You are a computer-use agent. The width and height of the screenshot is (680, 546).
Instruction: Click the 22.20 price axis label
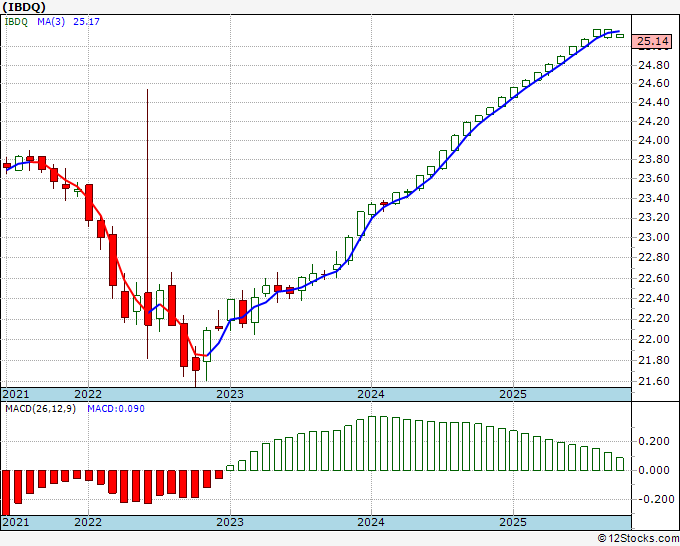click(x=654, y=318)
